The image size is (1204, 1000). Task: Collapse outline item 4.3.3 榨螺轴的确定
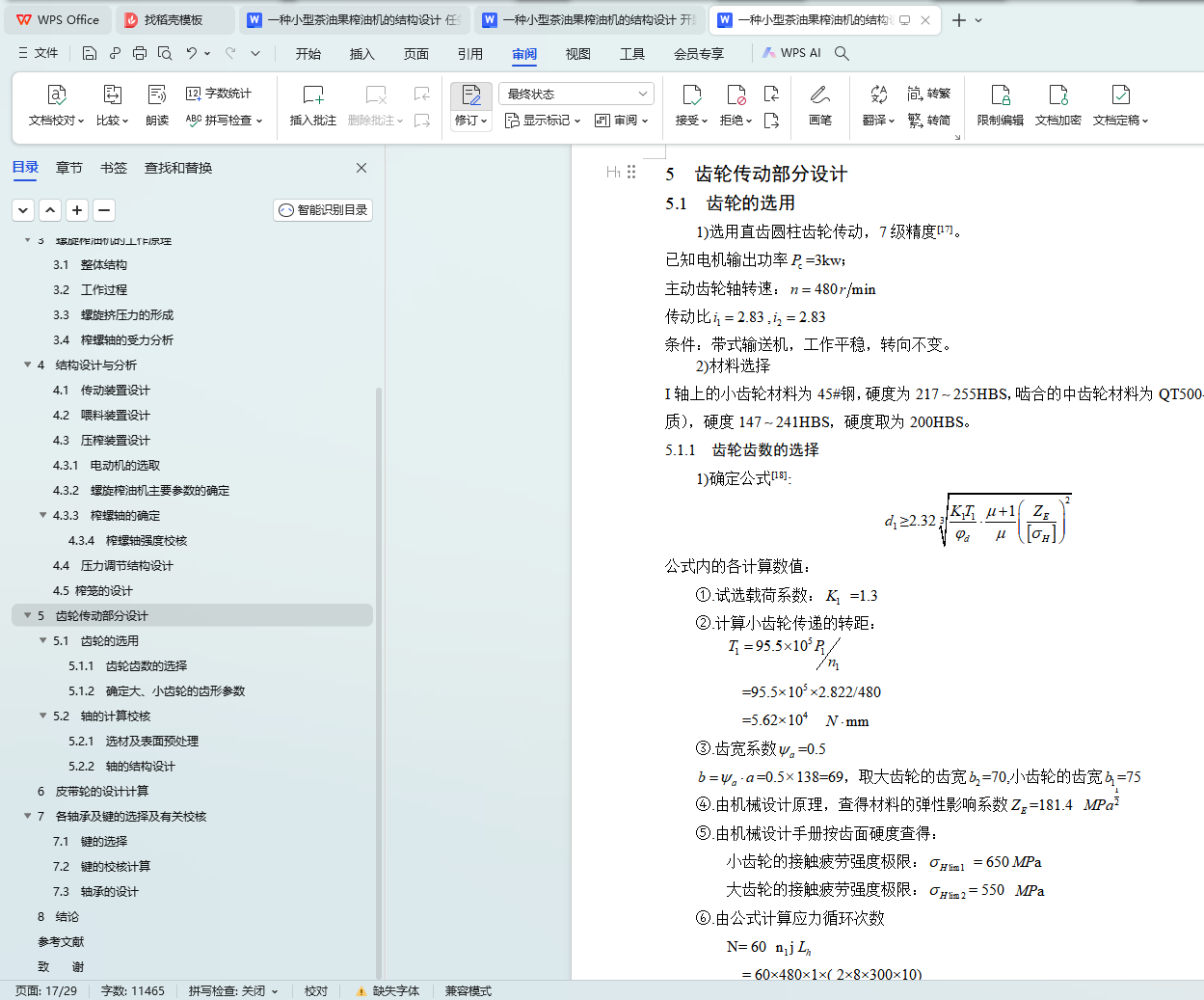tap(42, 515)
